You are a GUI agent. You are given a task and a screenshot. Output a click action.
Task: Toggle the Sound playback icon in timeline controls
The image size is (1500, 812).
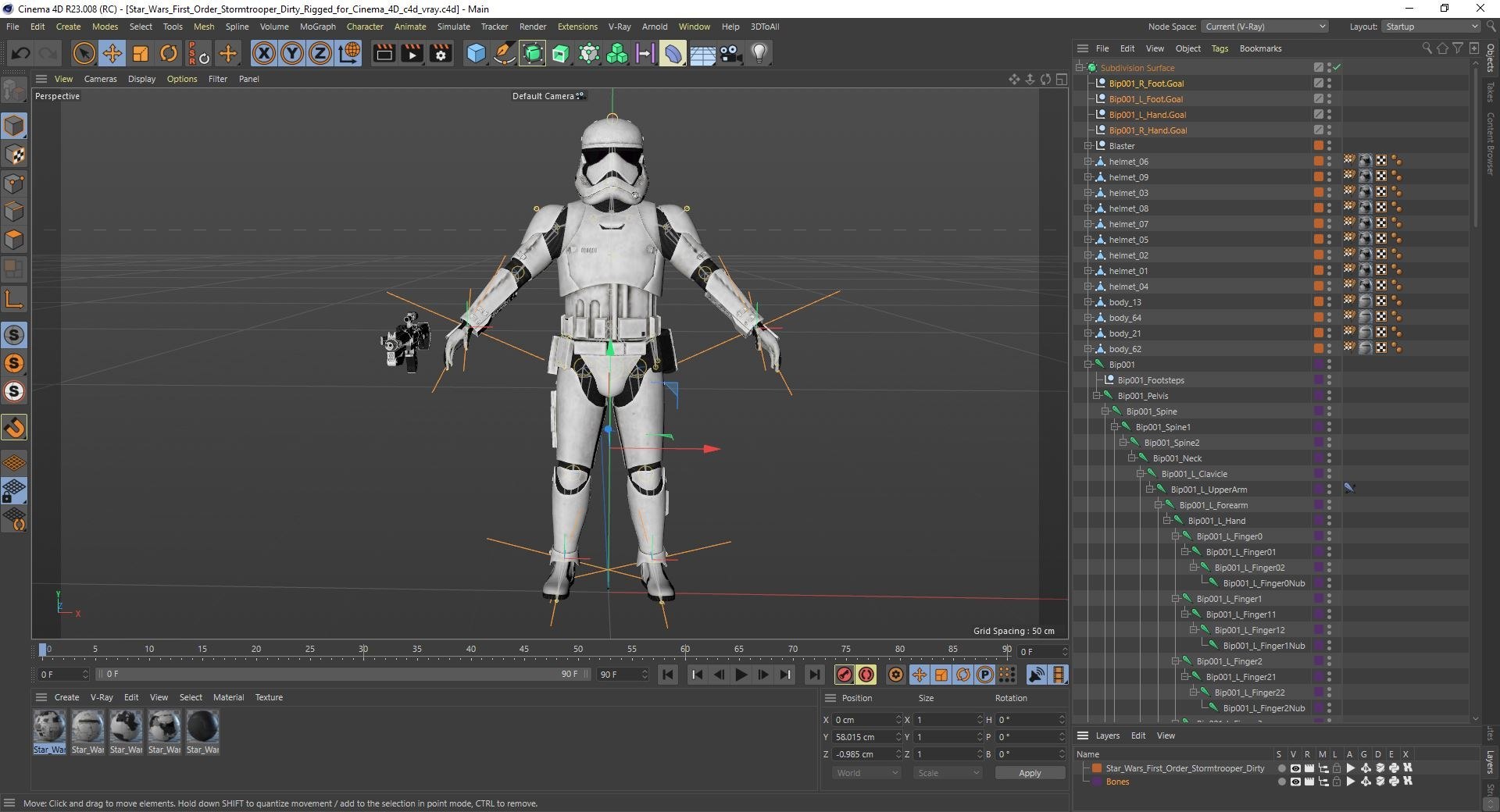(x=1037, y=675)
